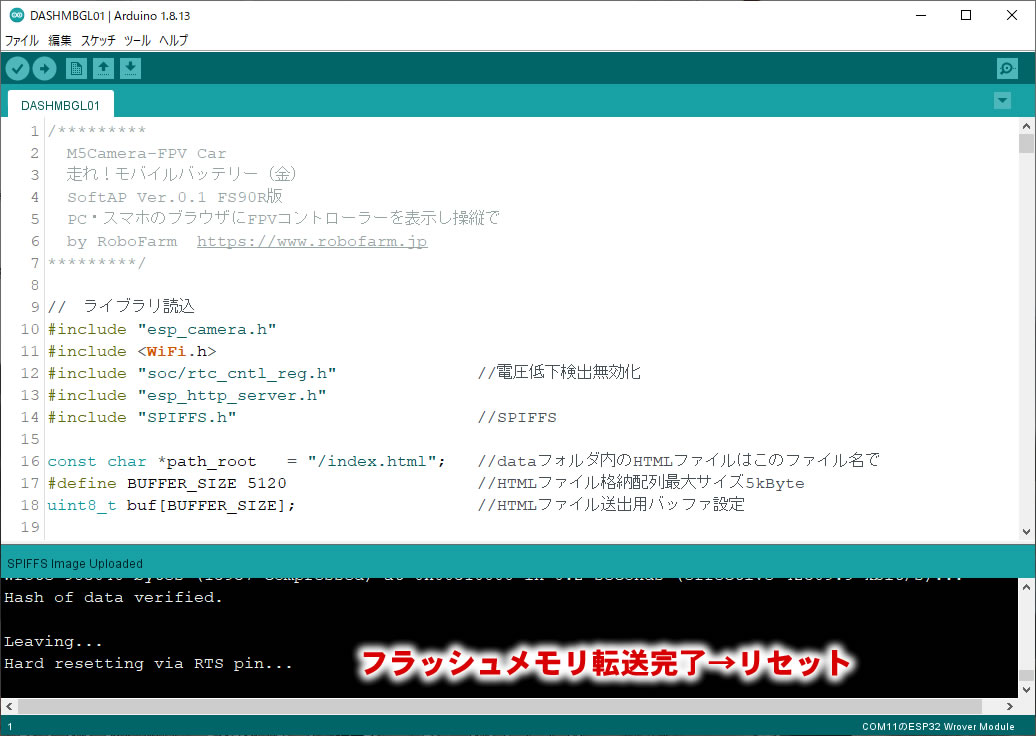Click the '#define BUFFER_SIZE 5120' line
Image resolution: width=1036 pixels, height=736 pixels.
coord(167,483)
